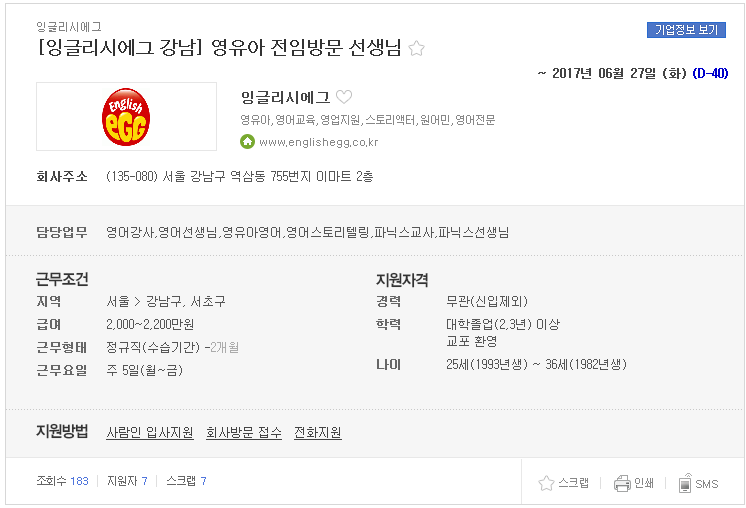Screen dimensions: 746x508
Task: Open the www.englishegg.co.kr website link
Action: pyautogui.click(x=319, y=142)
